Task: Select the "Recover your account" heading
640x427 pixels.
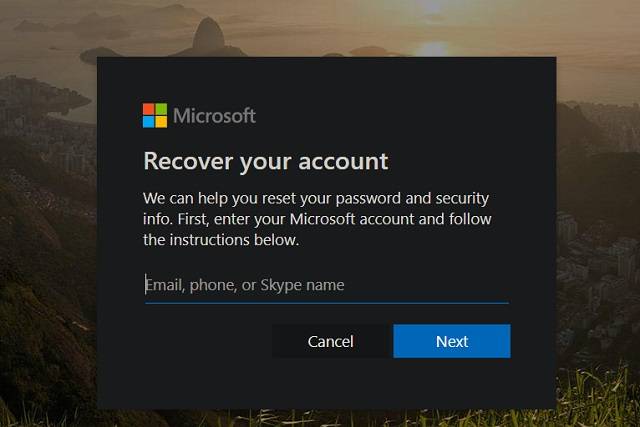Action: tap(265, 161)
